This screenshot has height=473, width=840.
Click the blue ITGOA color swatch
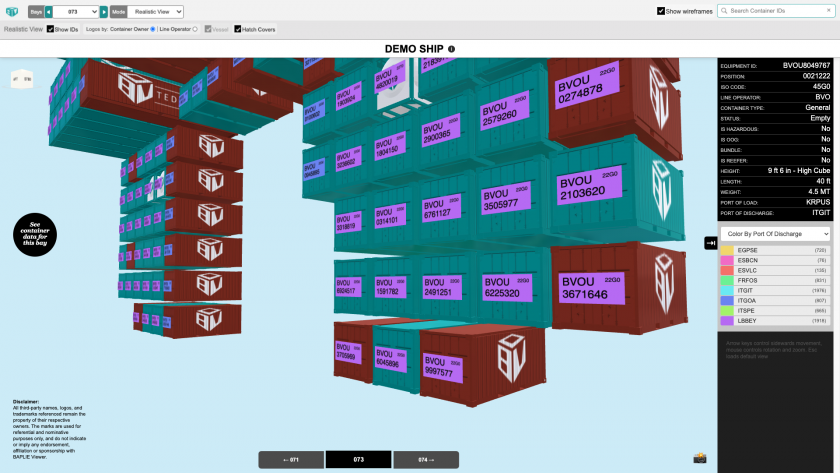tap(727, 301)
